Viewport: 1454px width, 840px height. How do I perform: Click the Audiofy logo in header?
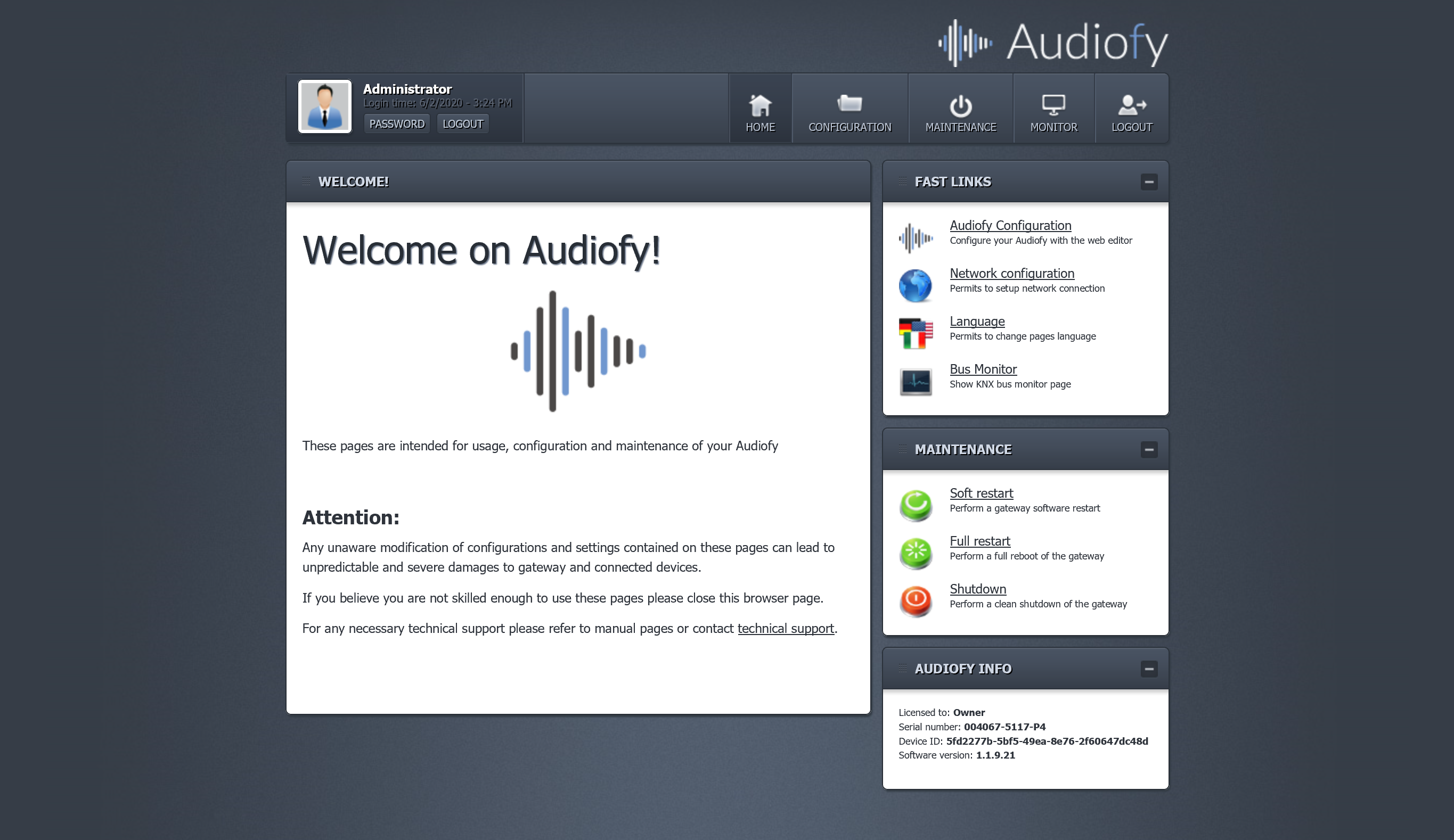(x=1052, y=43)
